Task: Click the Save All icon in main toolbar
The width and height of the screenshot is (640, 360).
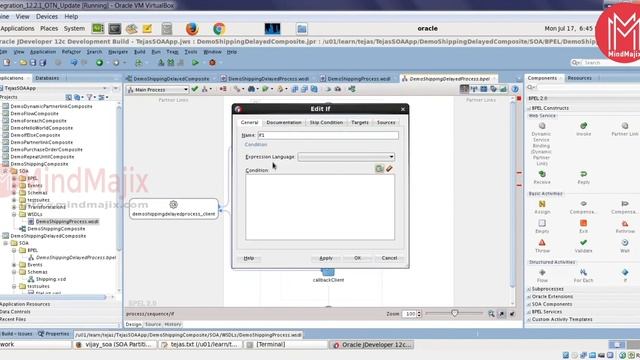Action: (42, 62)
